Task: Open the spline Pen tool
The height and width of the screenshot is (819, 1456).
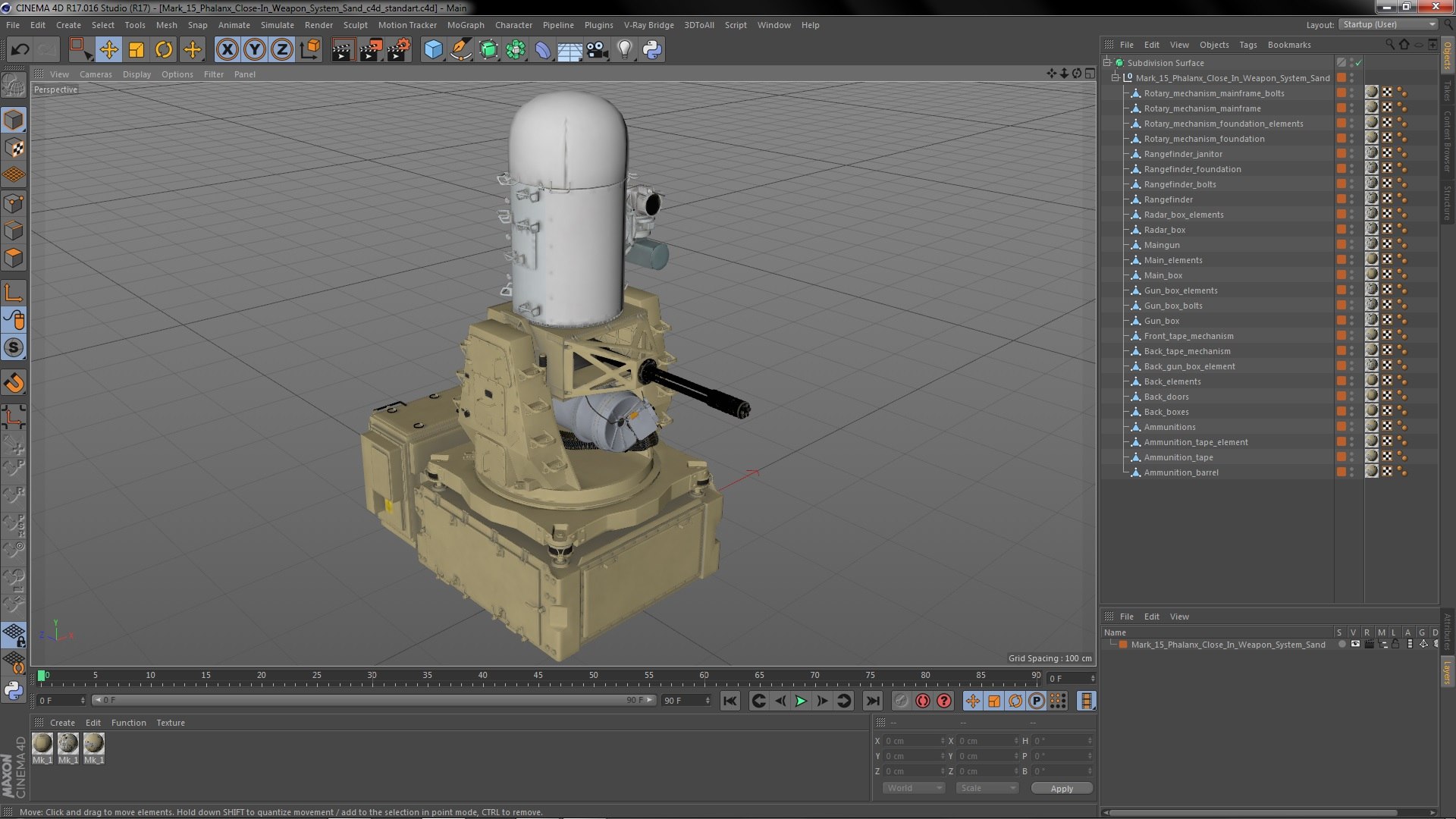Action: pyautogui.click(x=460, y=50)
